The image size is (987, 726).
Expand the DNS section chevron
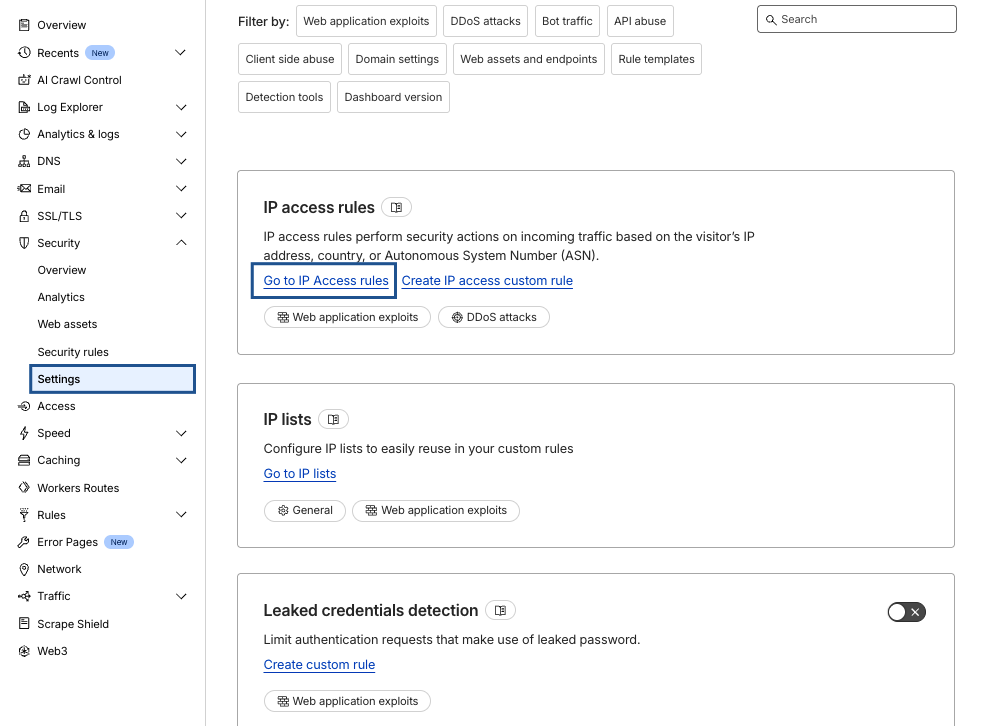pyautogui.click(x=181, y=161)
